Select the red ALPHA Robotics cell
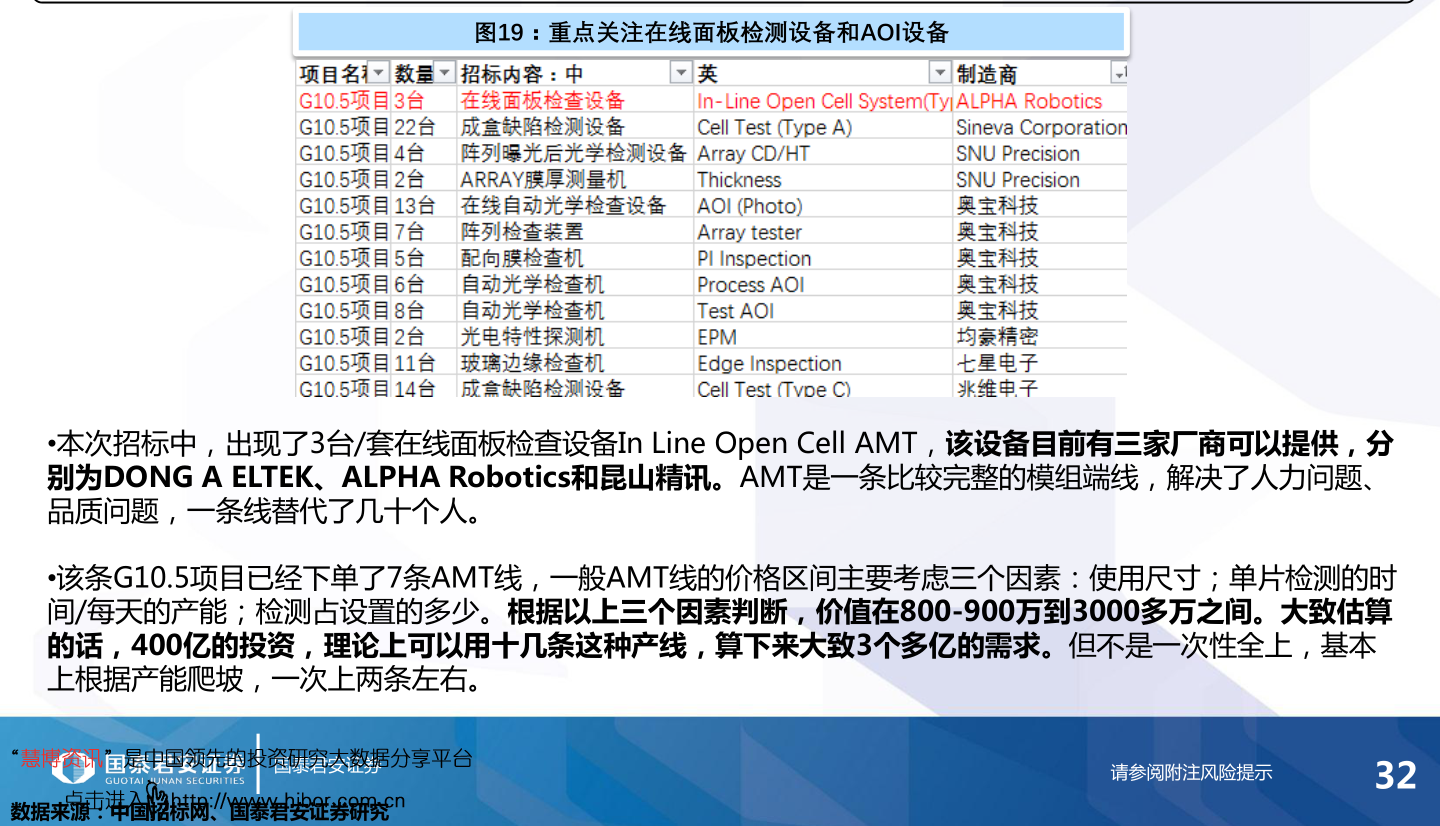Image resolution: width=1440 pixels, height=826 pixels. click(1029, 101)
